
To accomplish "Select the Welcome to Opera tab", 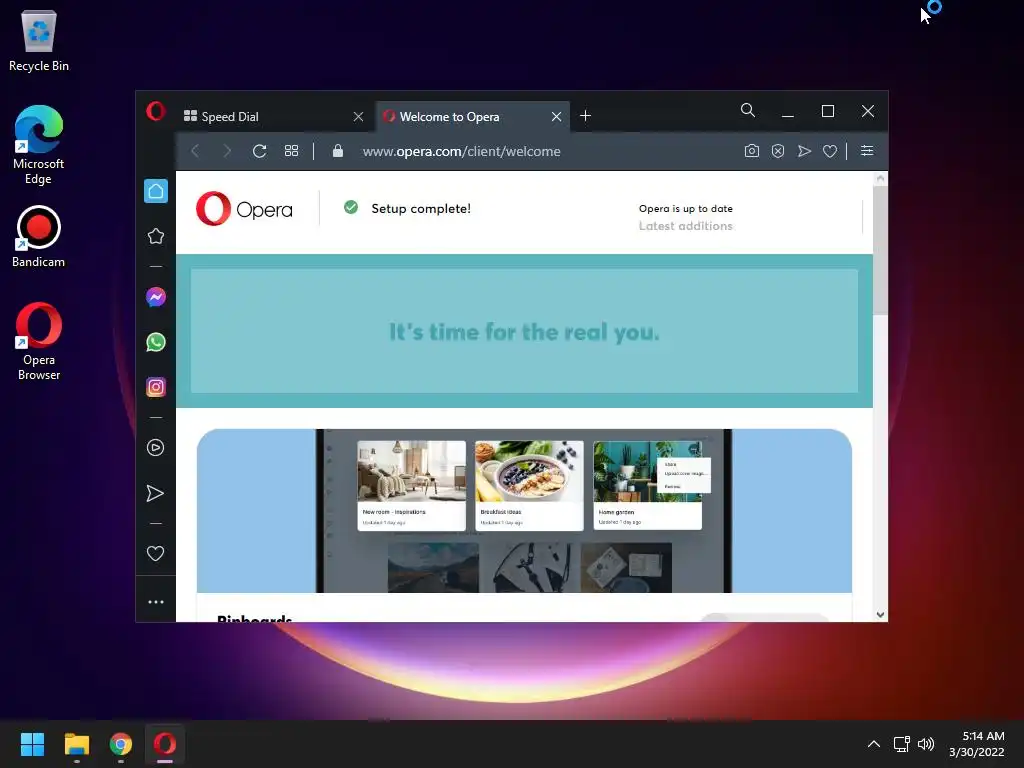I will pos(472,116).
